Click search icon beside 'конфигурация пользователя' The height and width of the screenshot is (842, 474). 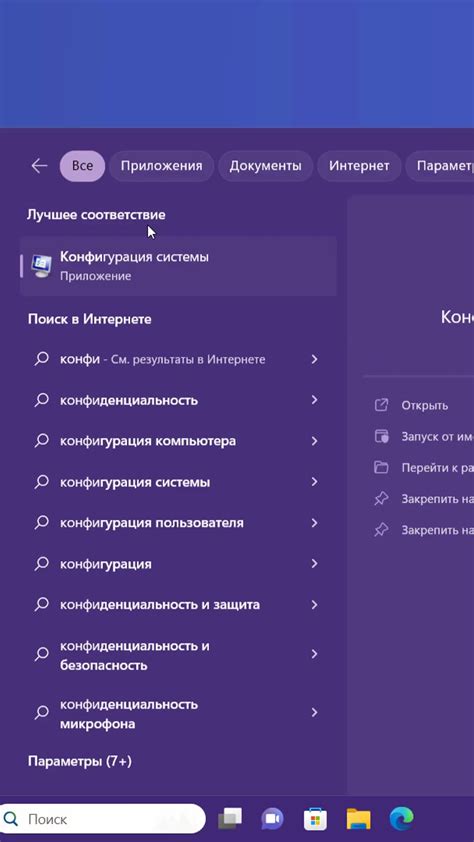pos(41,522)
